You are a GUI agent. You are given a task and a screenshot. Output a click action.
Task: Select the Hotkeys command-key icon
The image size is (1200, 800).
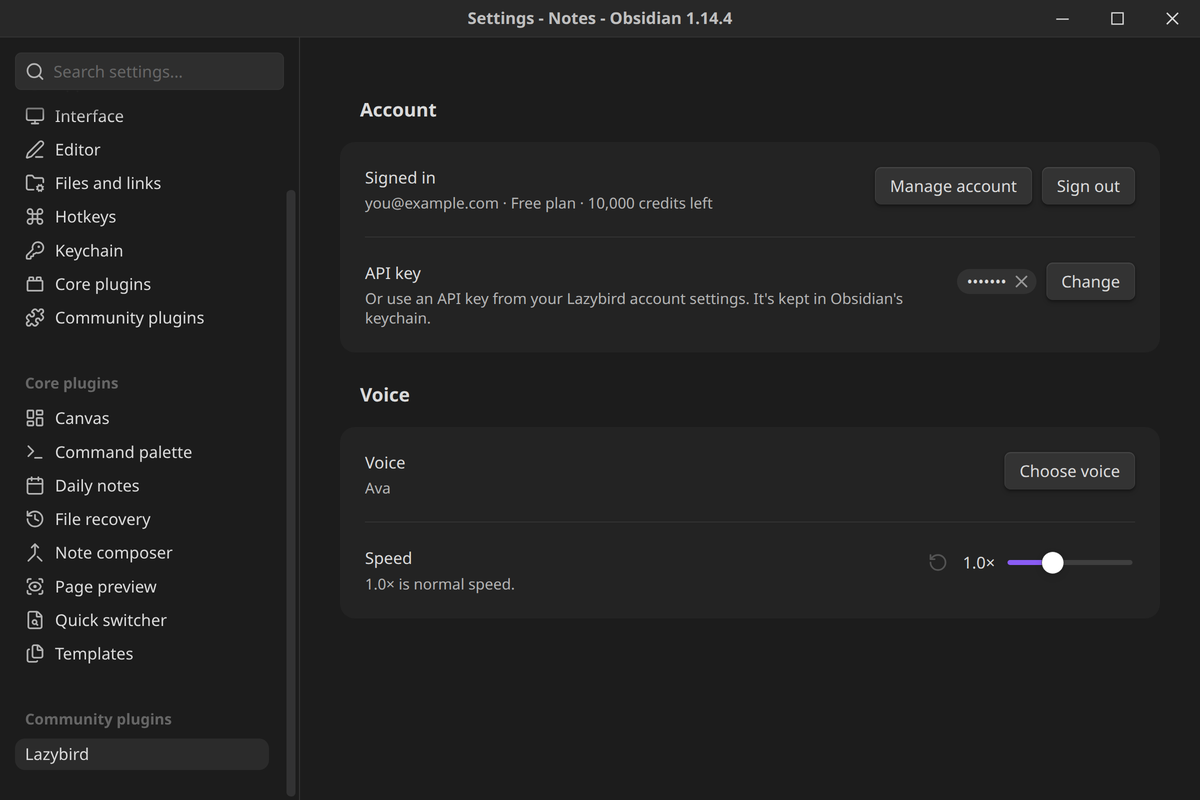(35, 217)
